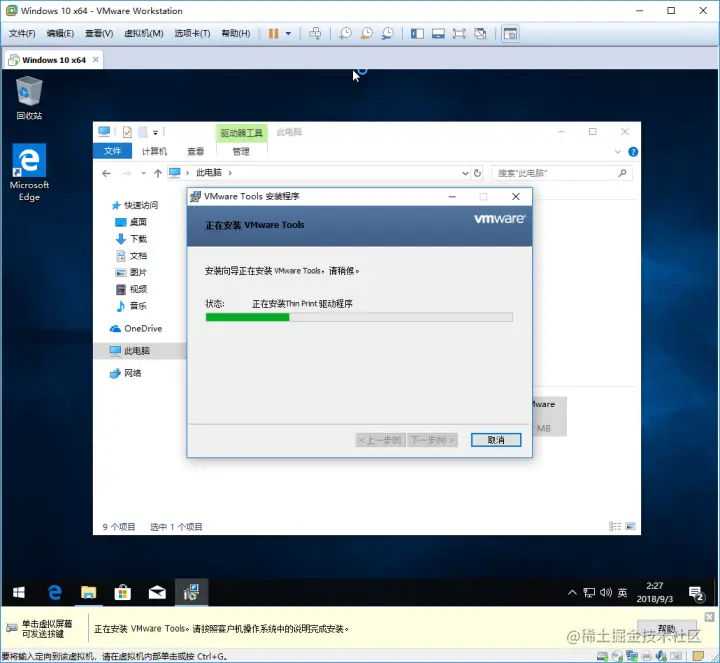Open the recent locations dropdown arrow

(x=144, y=173)
